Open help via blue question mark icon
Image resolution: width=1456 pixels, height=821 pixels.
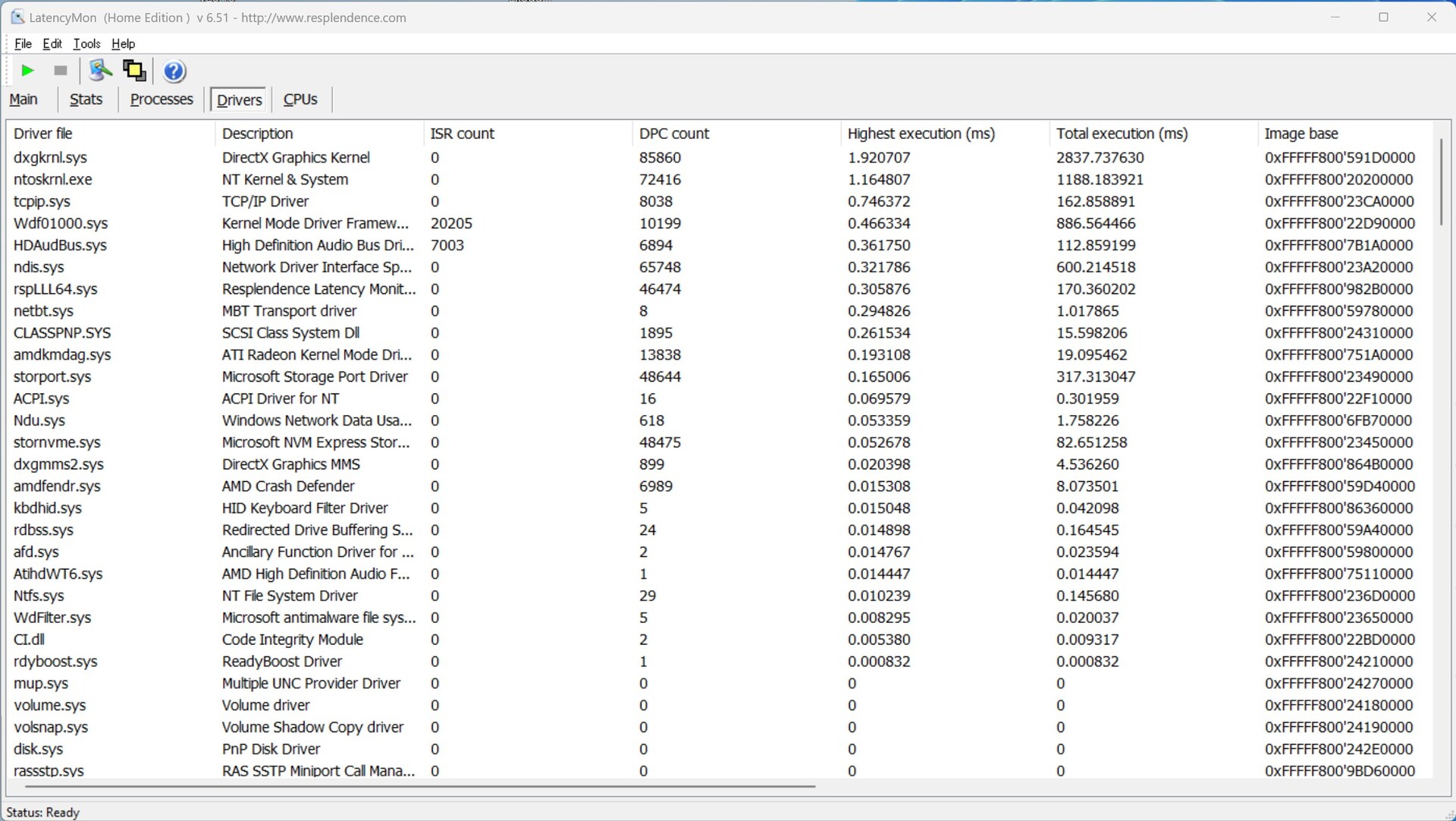click(x=174, y=71)
